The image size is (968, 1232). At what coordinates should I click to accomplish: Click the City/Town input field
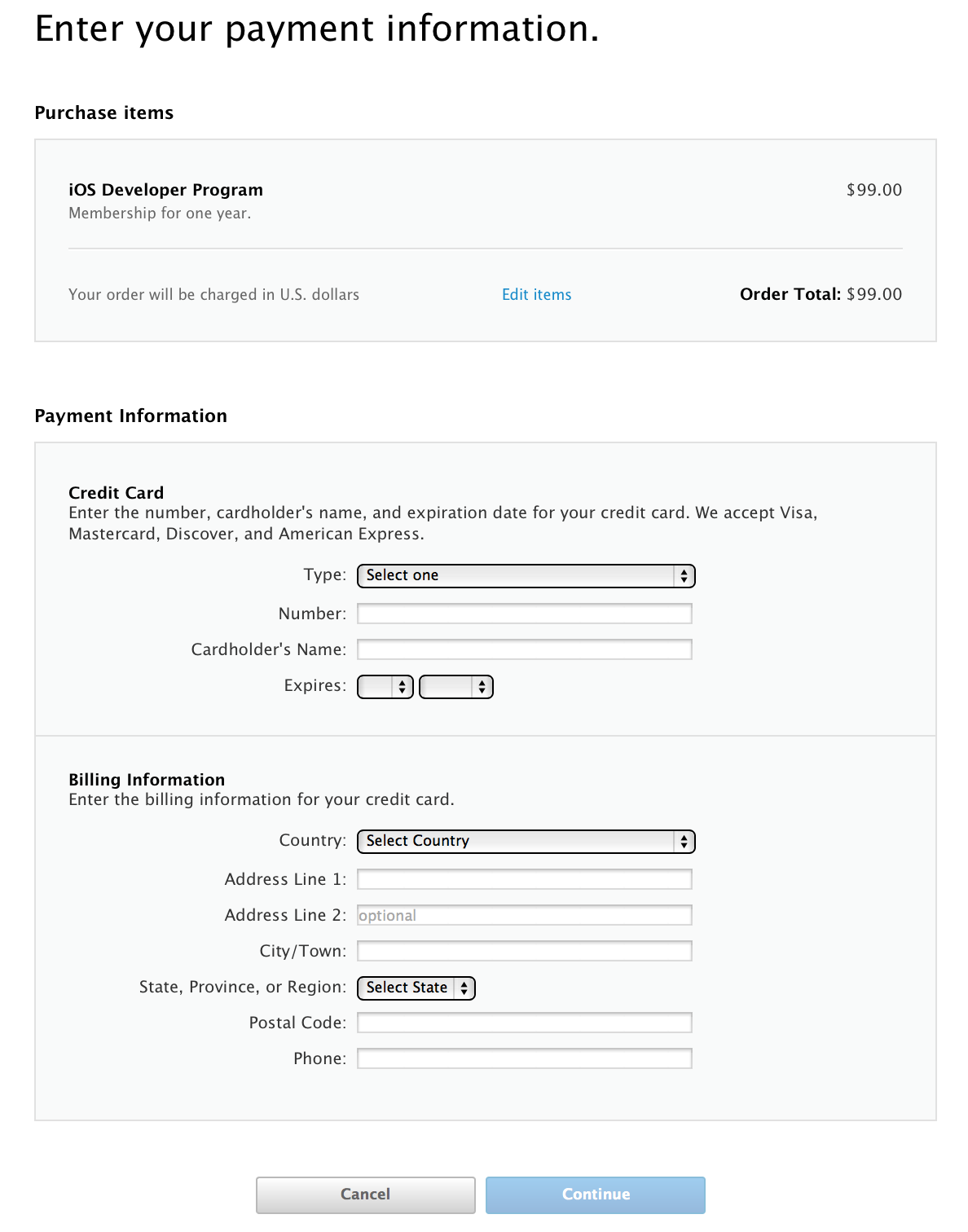tap(525, 951)
